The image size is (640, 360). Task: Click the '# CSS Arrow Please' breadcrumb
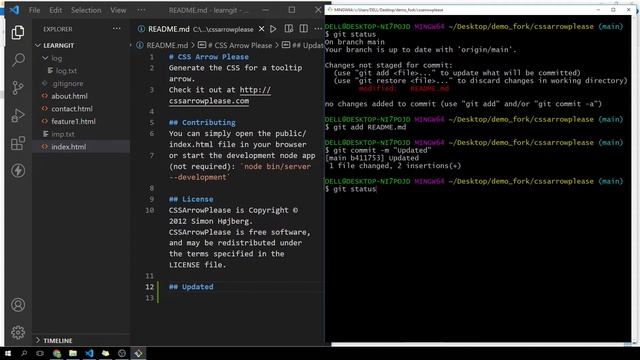[x=239, y=45]
